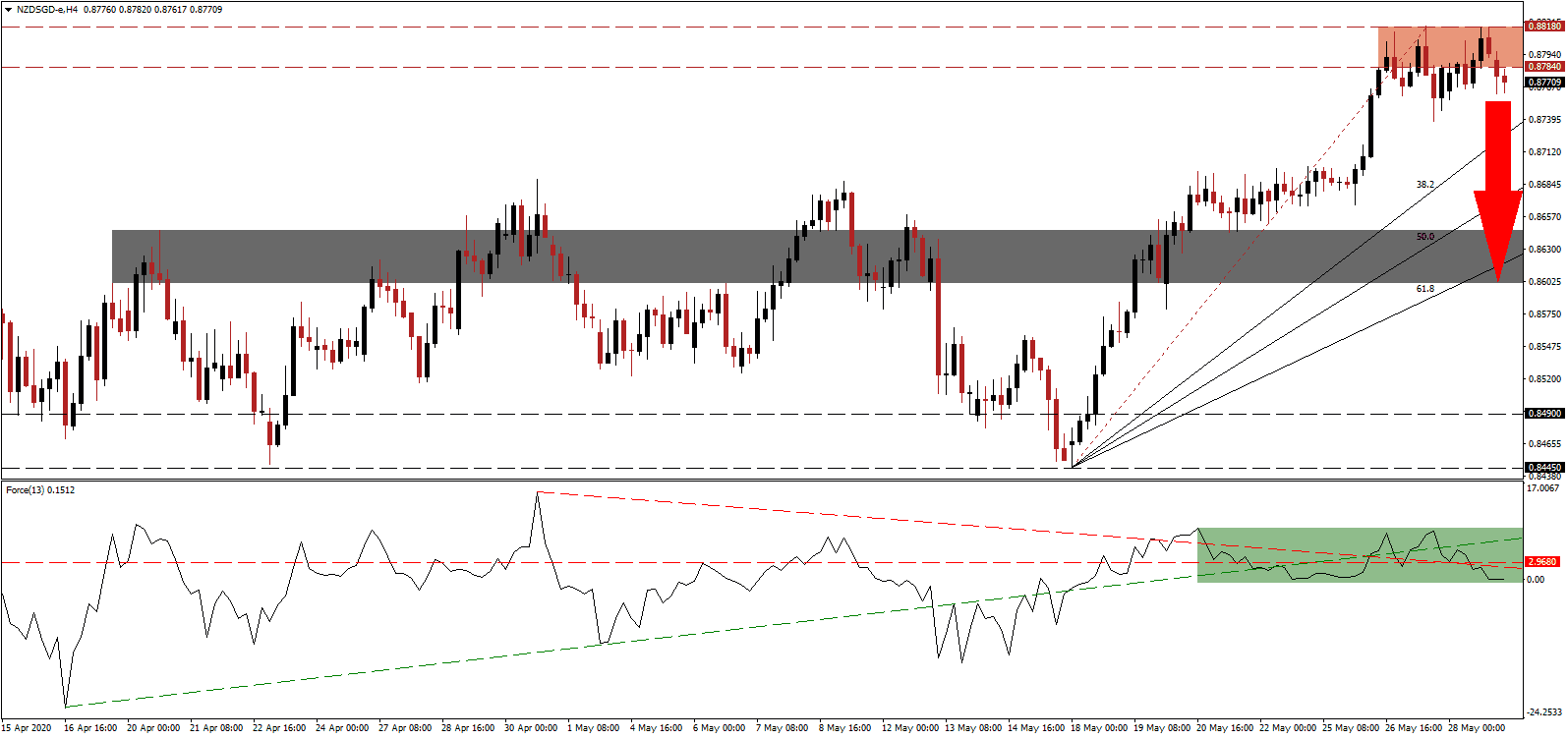1568x739 pixels.
Task: Select the 0.87840 price level tag
Action: point(1544,67)
